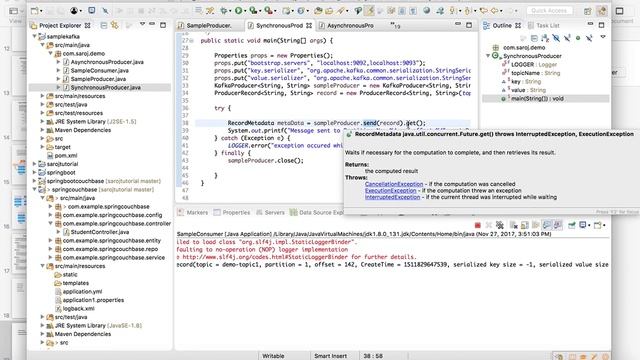Click Link with Editor in Project Explorer
The width and height of the screenshot is (640, 360).
pos(115,25)
